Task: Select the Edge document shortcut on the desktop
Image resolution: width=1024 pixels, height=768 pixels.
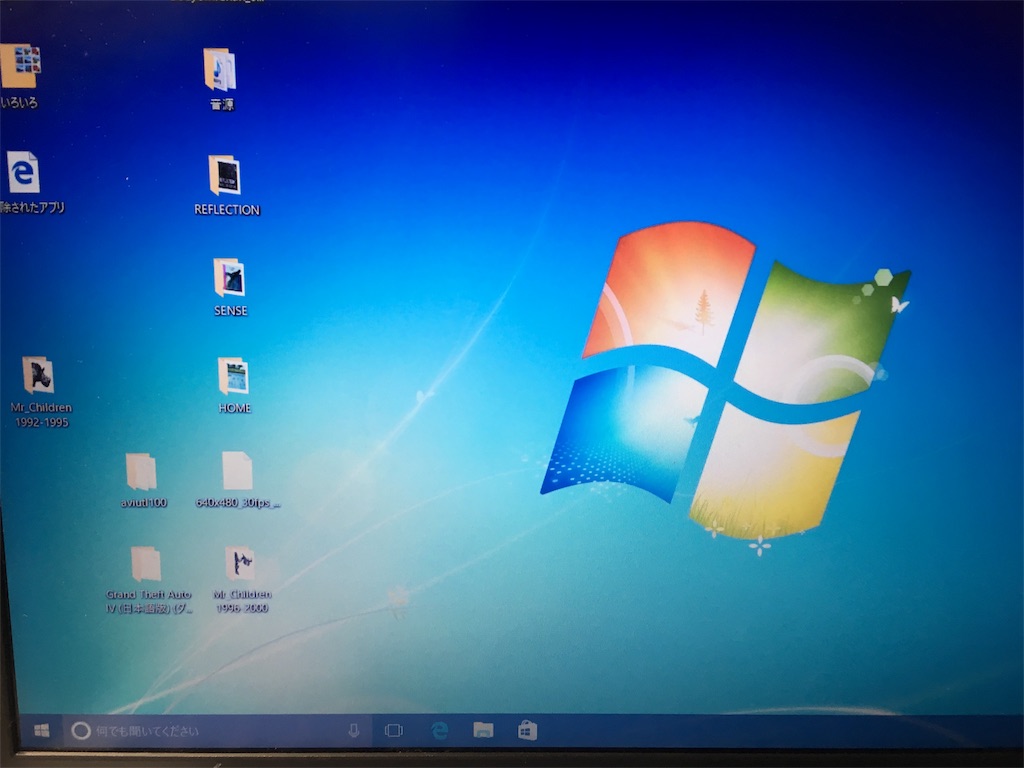Action: 24,172
